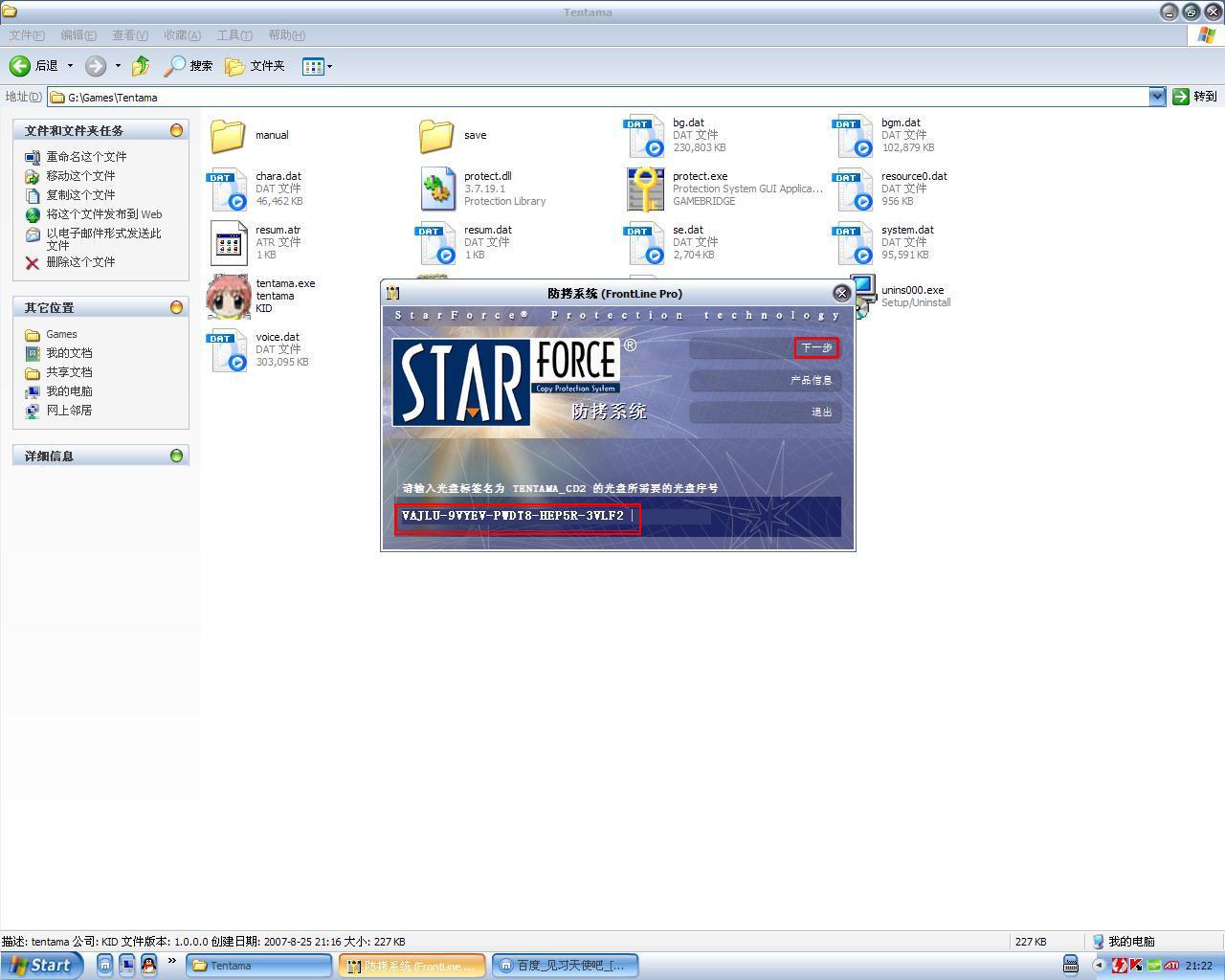Switch to Tentama taskbar window

258,966
